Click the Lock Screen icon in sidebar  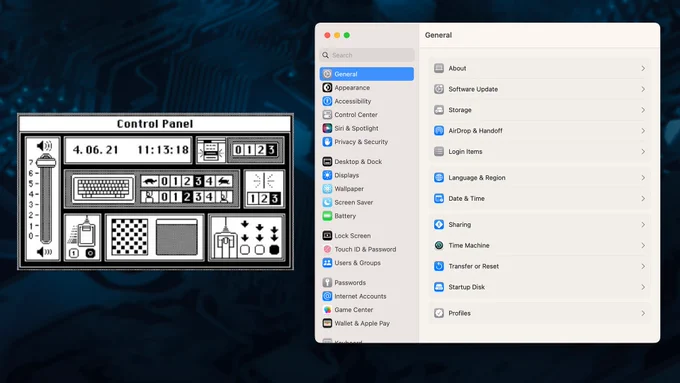327,236
